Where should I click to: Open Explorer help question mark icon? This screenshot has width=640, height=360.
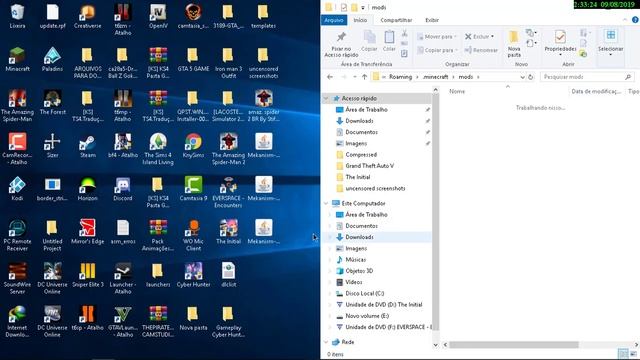pyautogui.click(x=635, y=20)
